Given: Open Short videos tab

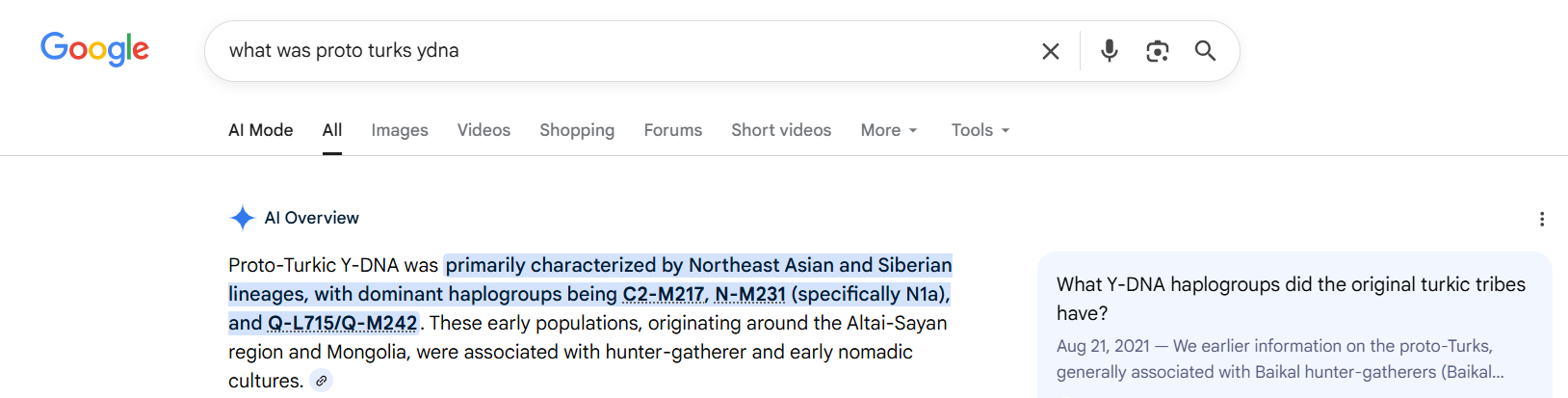Looking at the screenshot, I should (780, 130).
